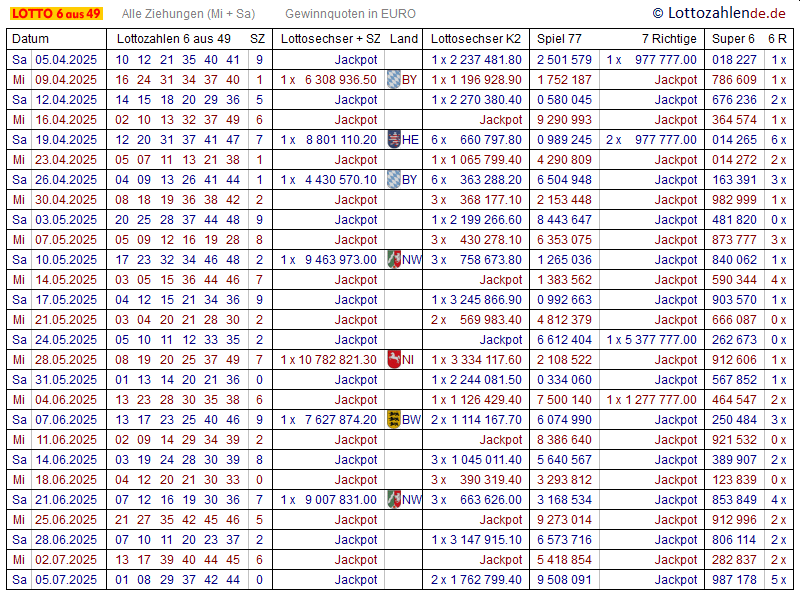The image size is (800, 600).
Task: Click the Bavaria flag in the 26.04.2025 row
Action: (394, 180)
